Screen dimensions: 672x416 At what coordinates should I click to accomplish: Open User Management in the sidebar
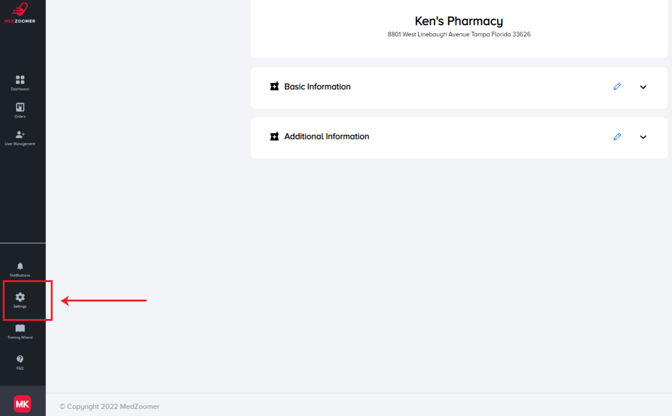coord(20,138)
